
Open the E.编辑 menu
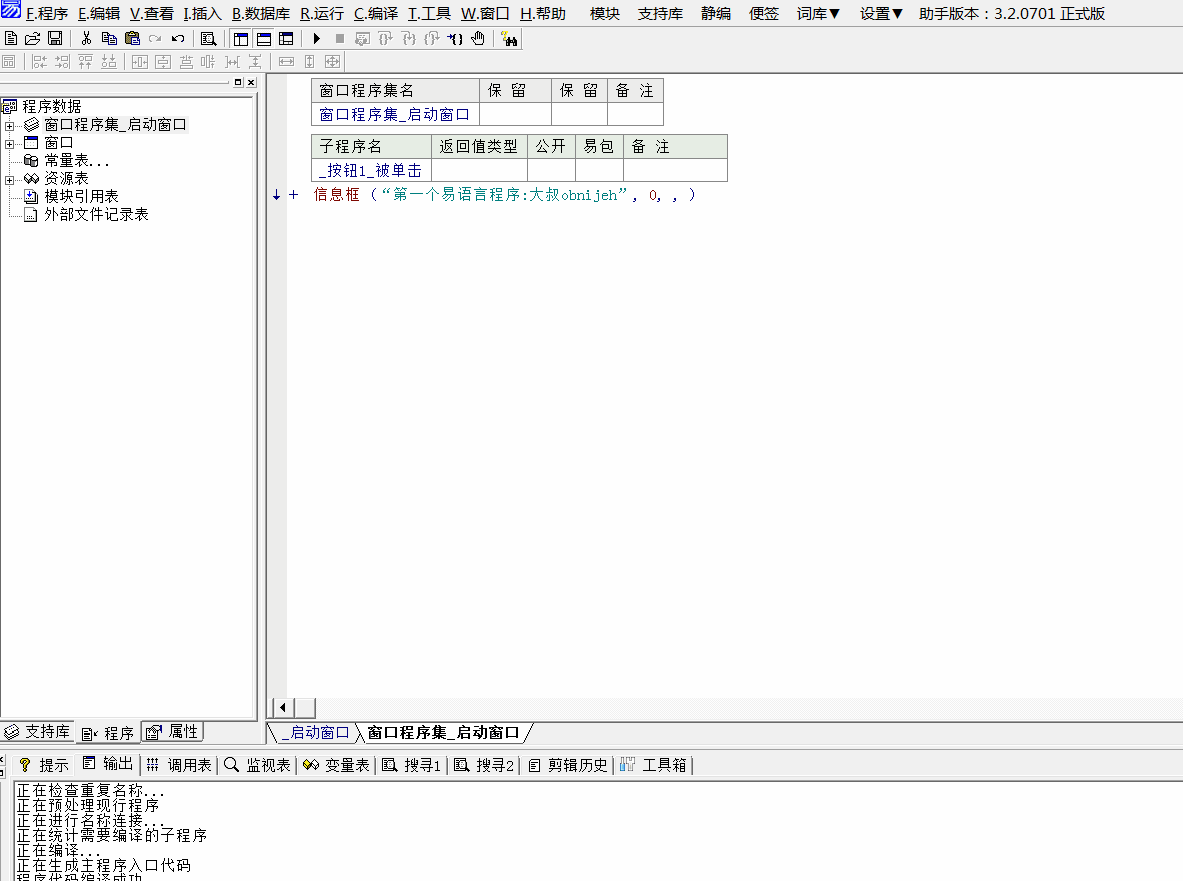coord(99,14)
